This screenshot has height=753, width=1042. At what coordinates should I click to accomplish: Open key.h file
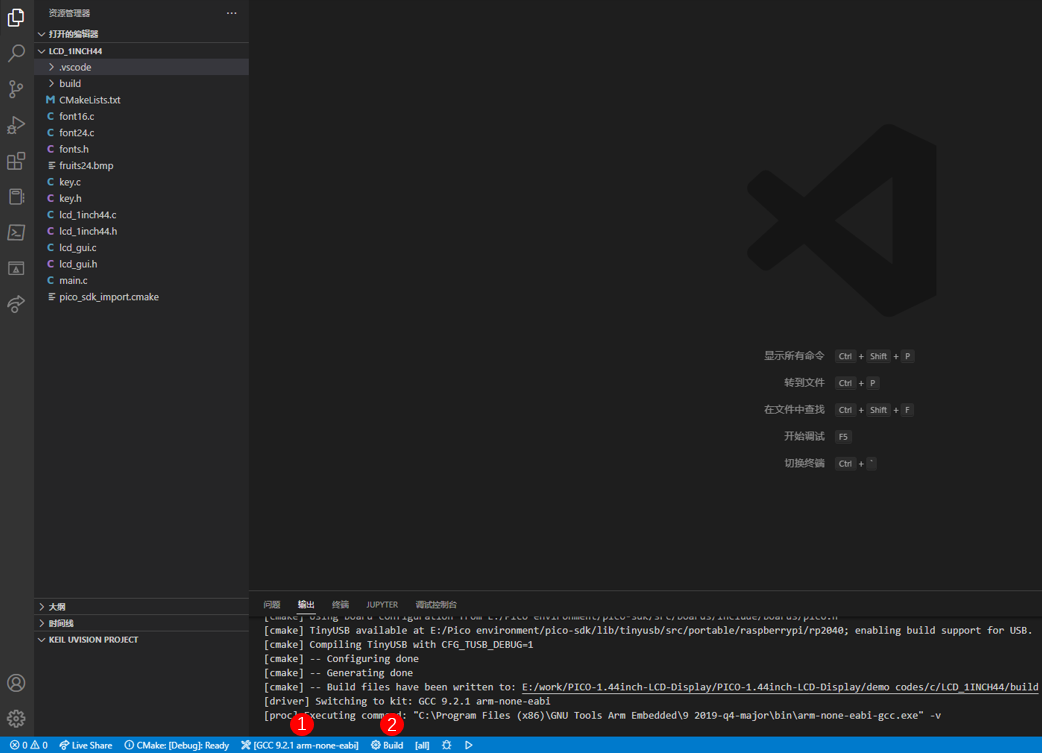142,199
